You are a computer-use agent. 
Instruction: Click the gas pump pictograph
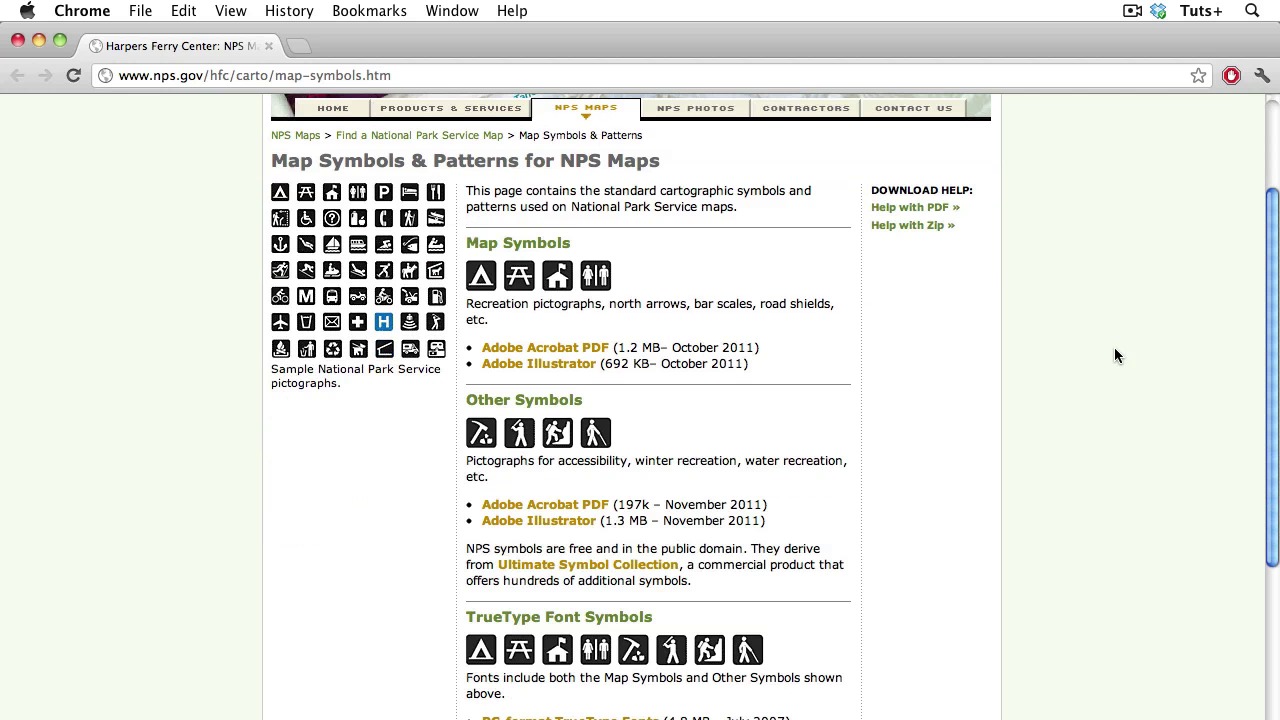(x=436, y=296)
